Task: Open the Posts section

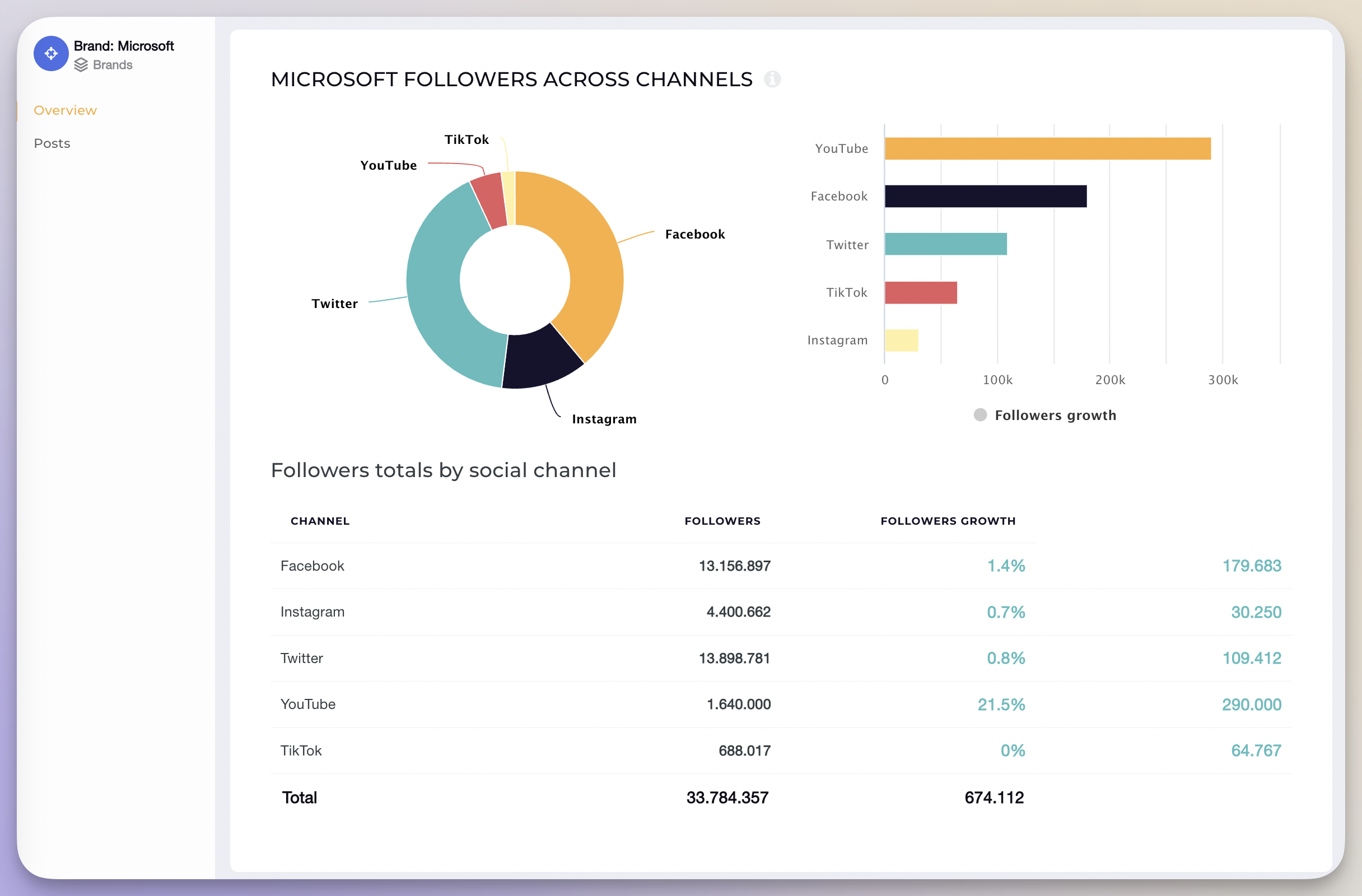Action: 52,143
